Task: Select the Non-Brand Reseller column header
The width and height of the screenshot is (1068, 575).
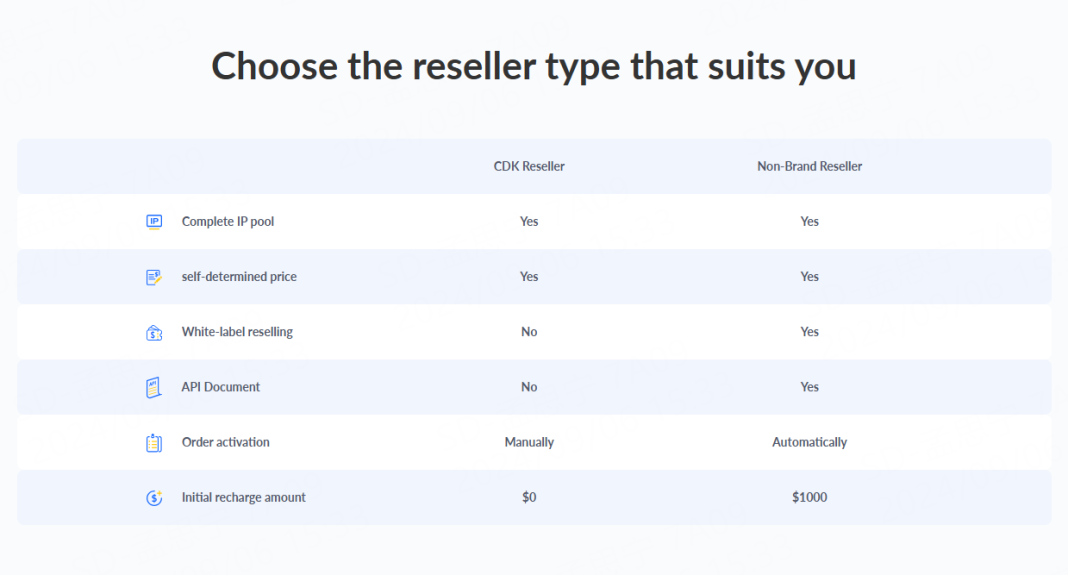Action: (809, 166)
